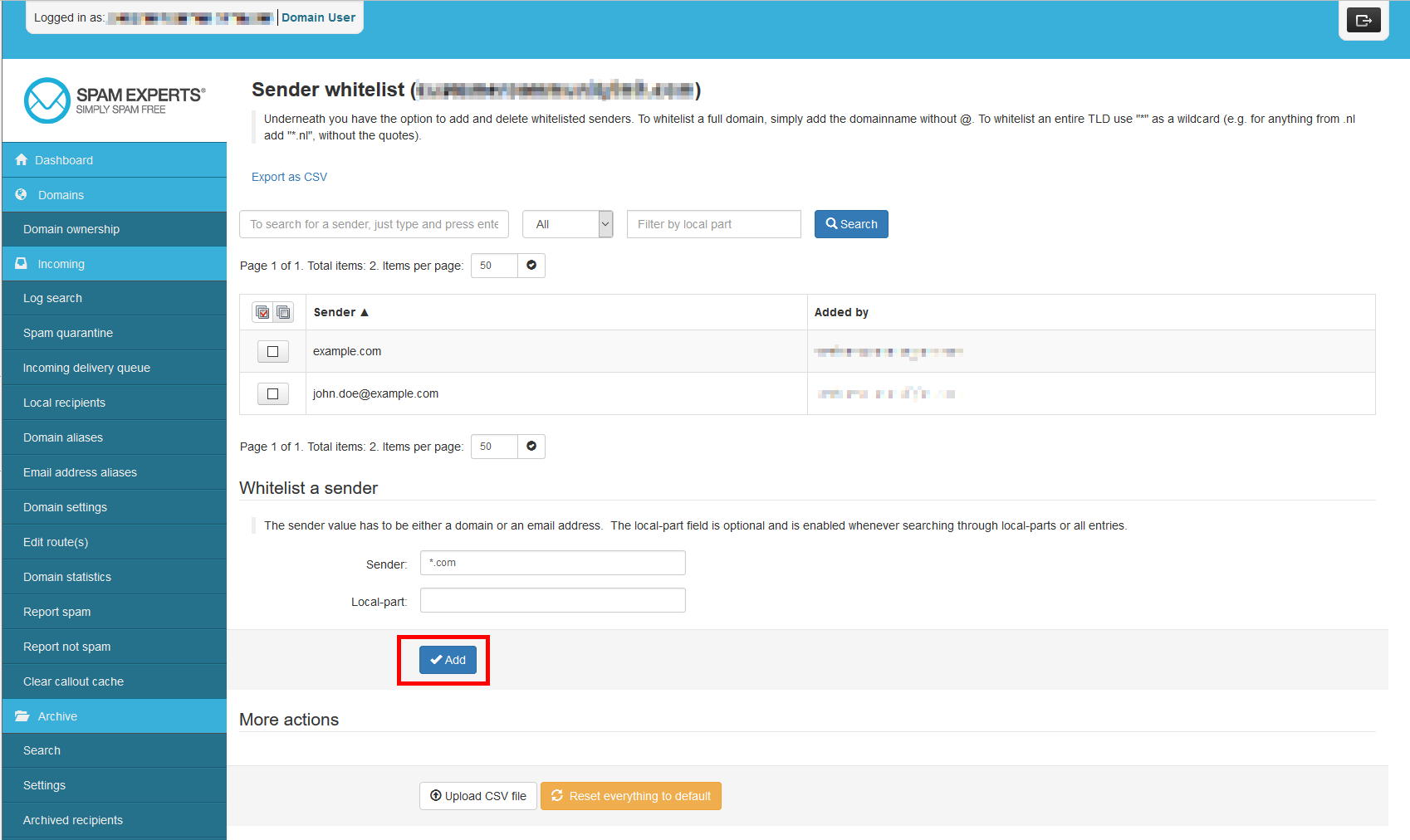Tick the checkbox for john.doe@example.com
The image size is (1410, 840).
coord(272,393)
